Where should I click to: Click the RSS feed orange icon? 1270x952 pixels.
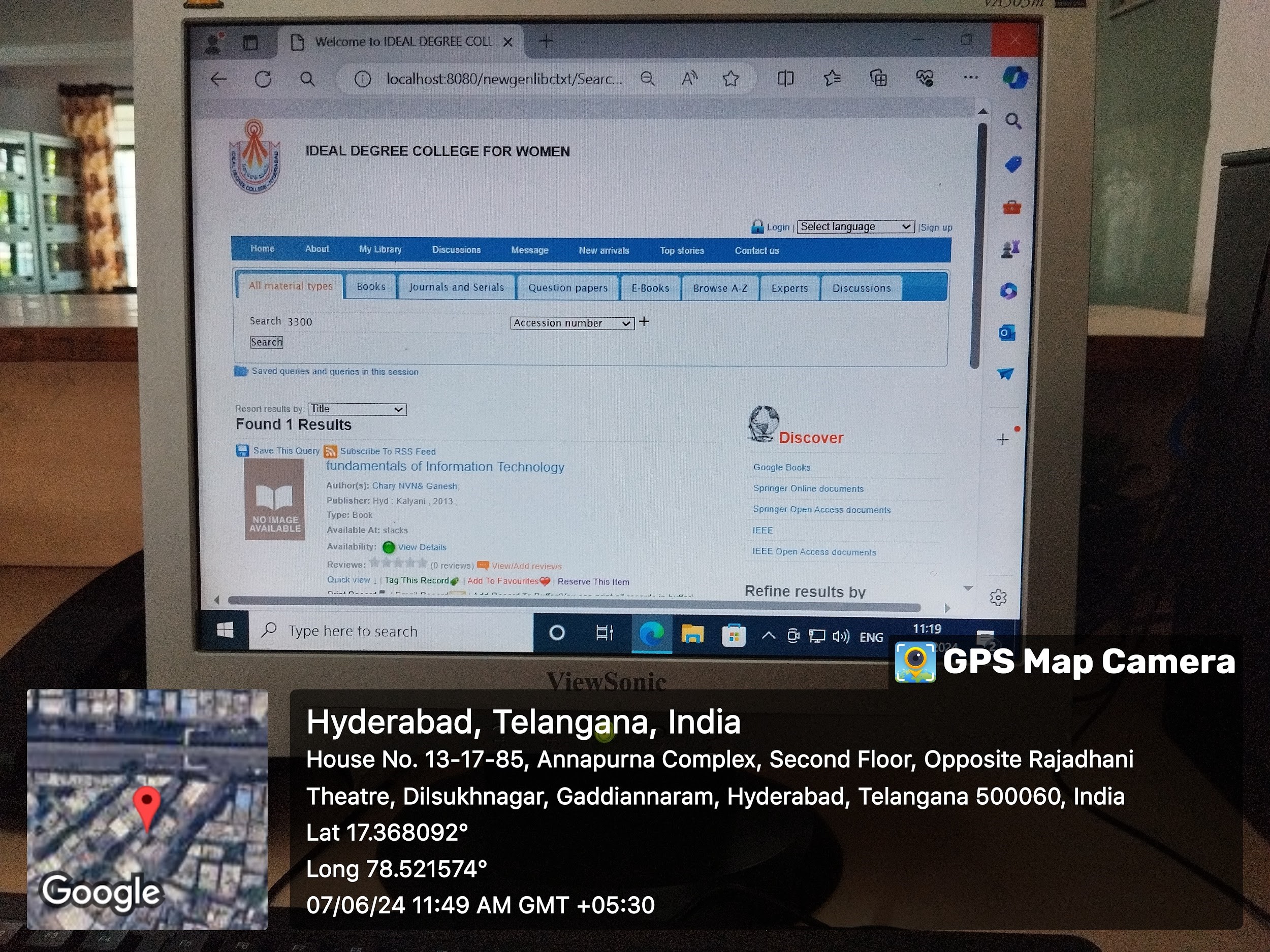click(330, 451)
